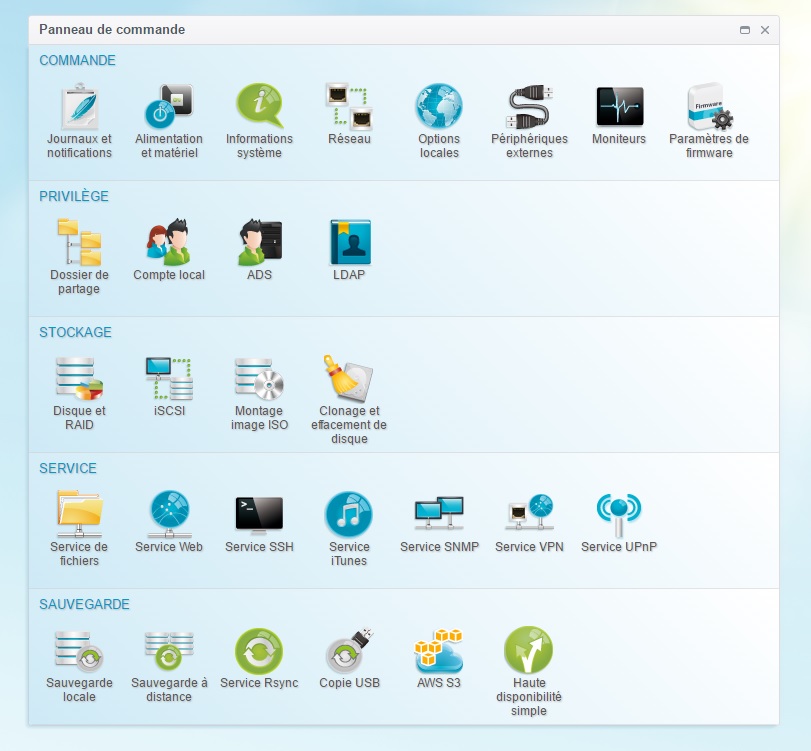Open AWS S3 backup settings
Image resolution: width=811 pixels, height=751 pixels.
[x=439, y=652]
